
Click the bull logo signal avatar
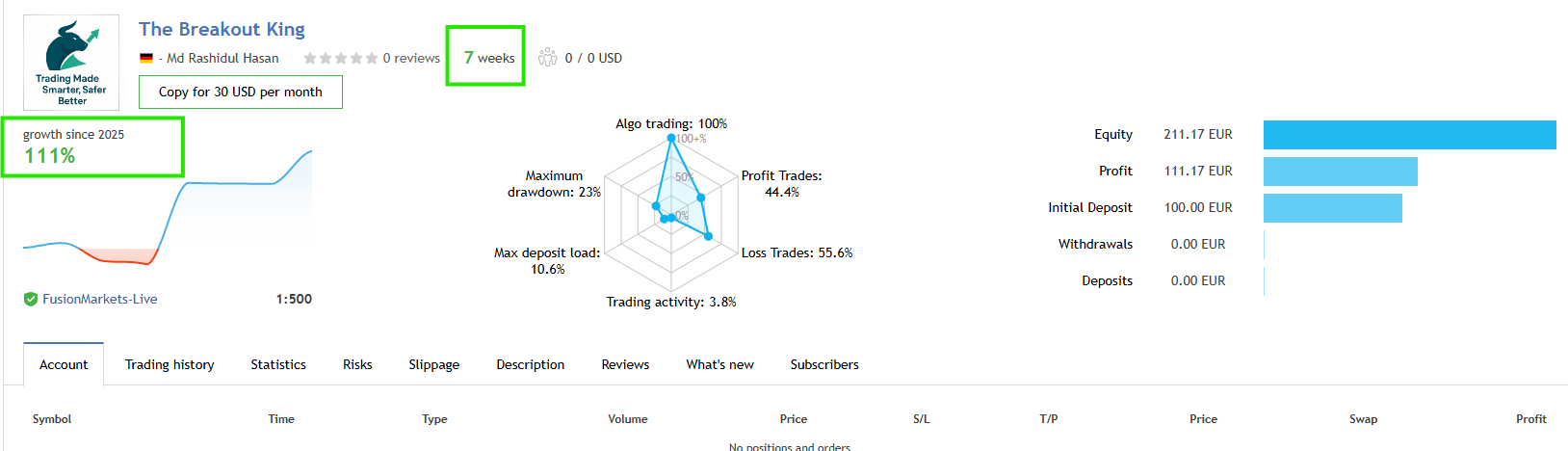71,62
